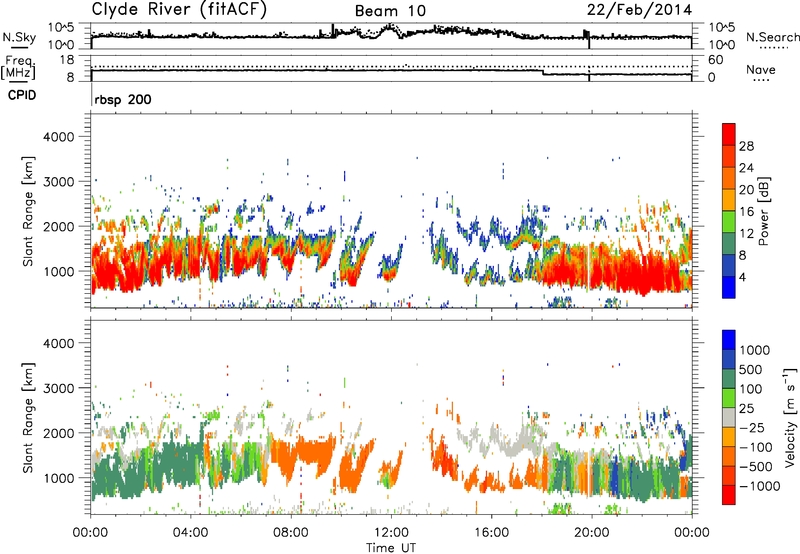800x554 pixels.
Task: Click the '2000' tick on the velocity panel
Action: [x=59, y=433]
